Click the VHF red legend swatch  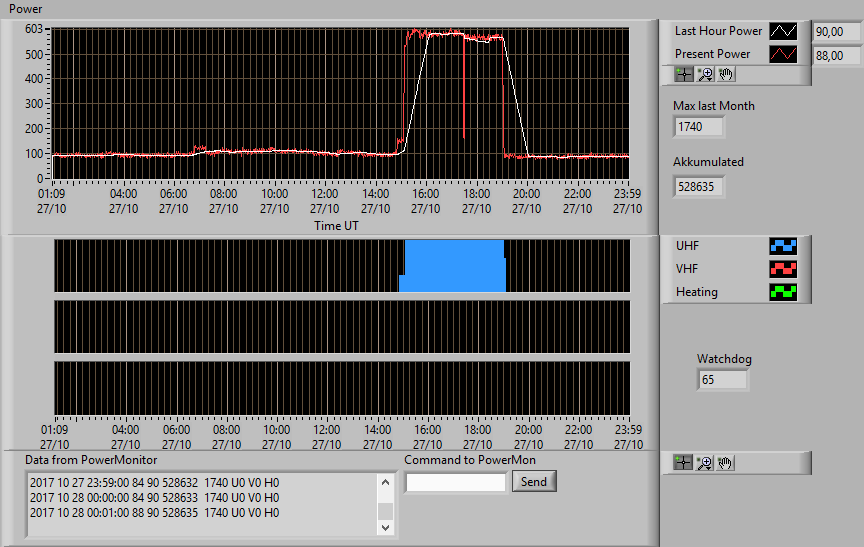(x=783, y=269)
